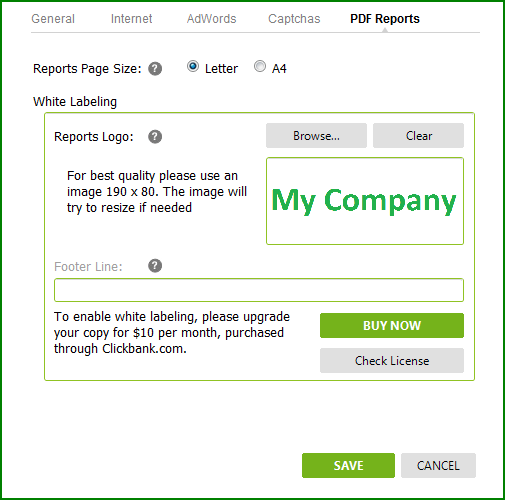Save the PDF report settings

pos(348,465)
